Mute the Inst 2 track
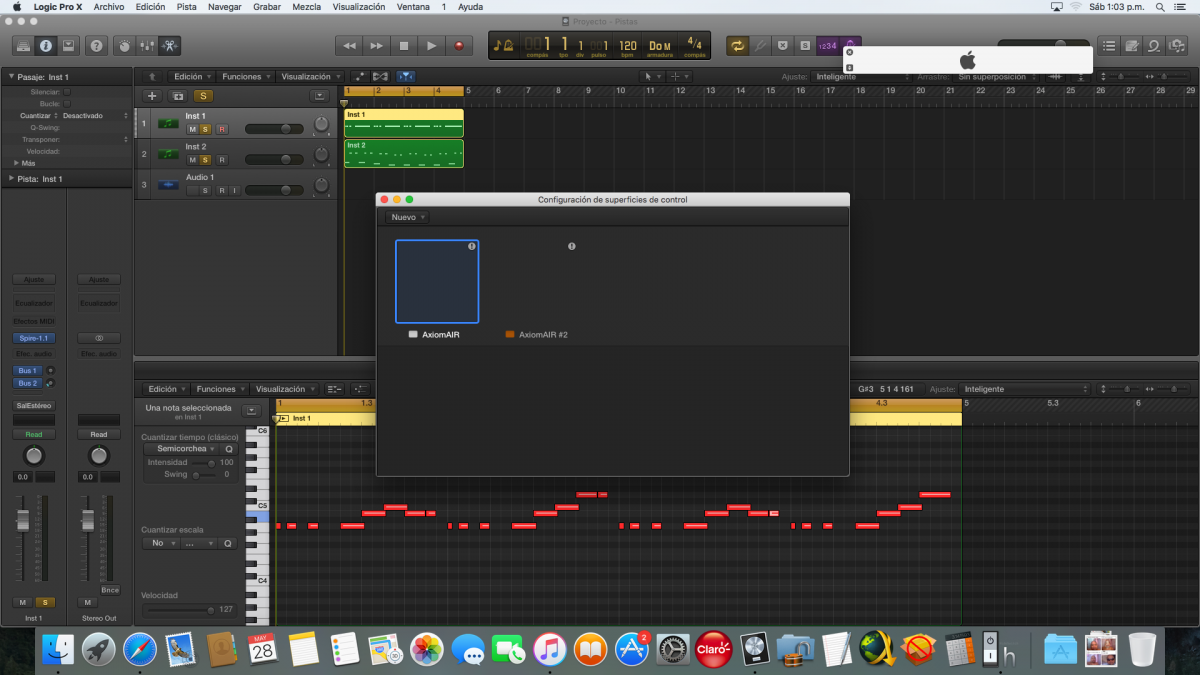This screenshot has height=675, width=1200. point(192,159)
